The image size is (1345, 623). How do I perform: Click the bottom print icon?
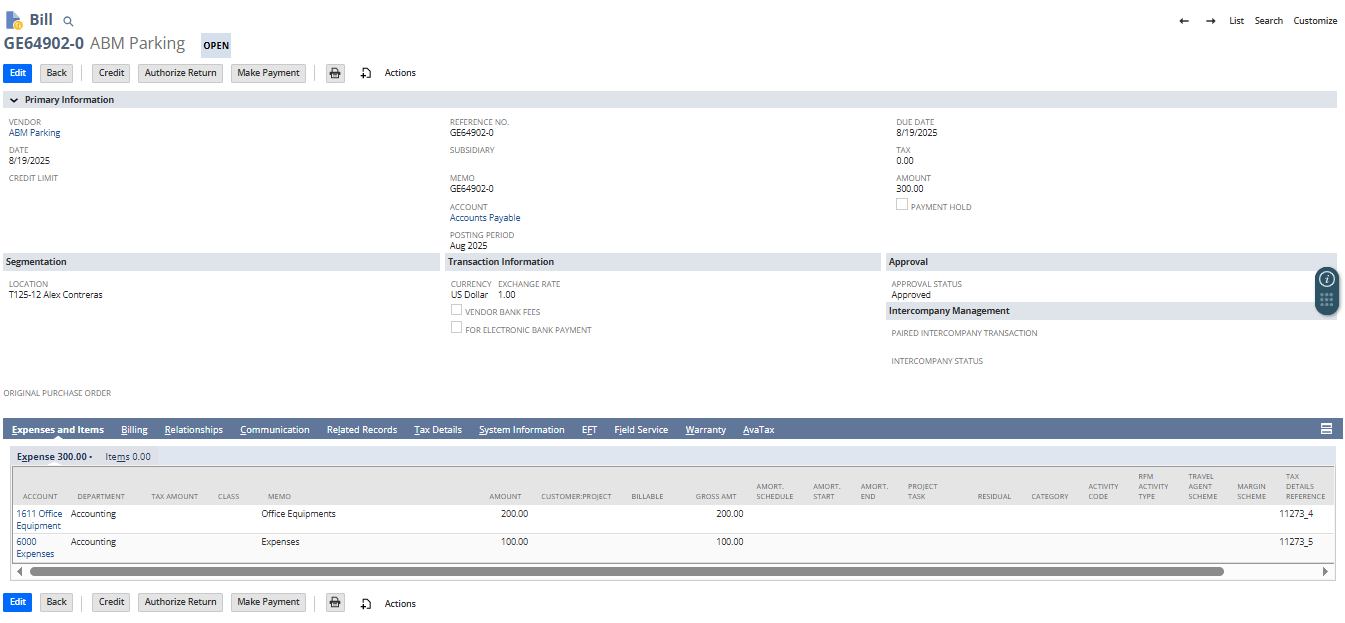335,603
